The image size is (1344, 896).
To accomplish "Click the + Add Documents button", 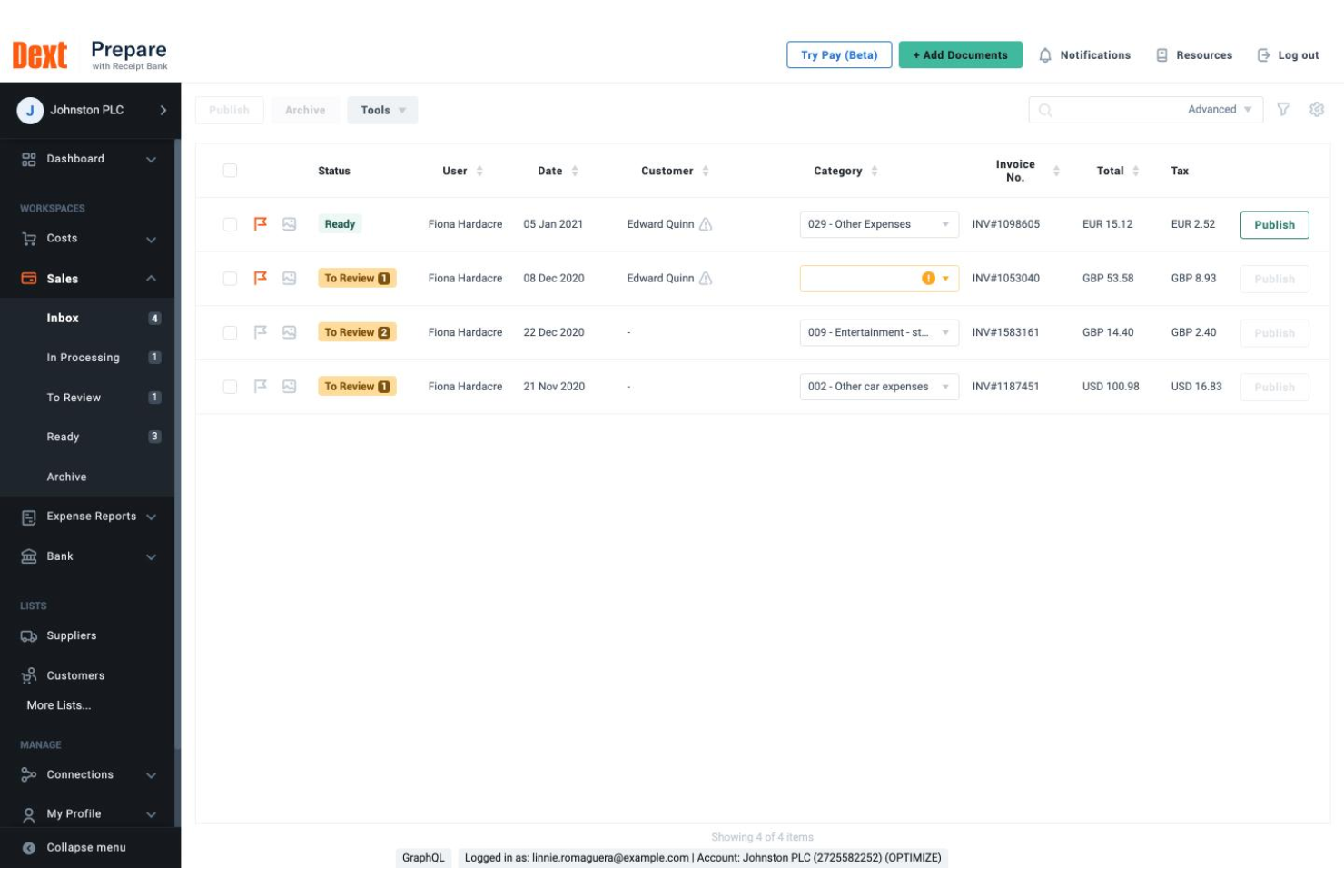I will [960, 54].
